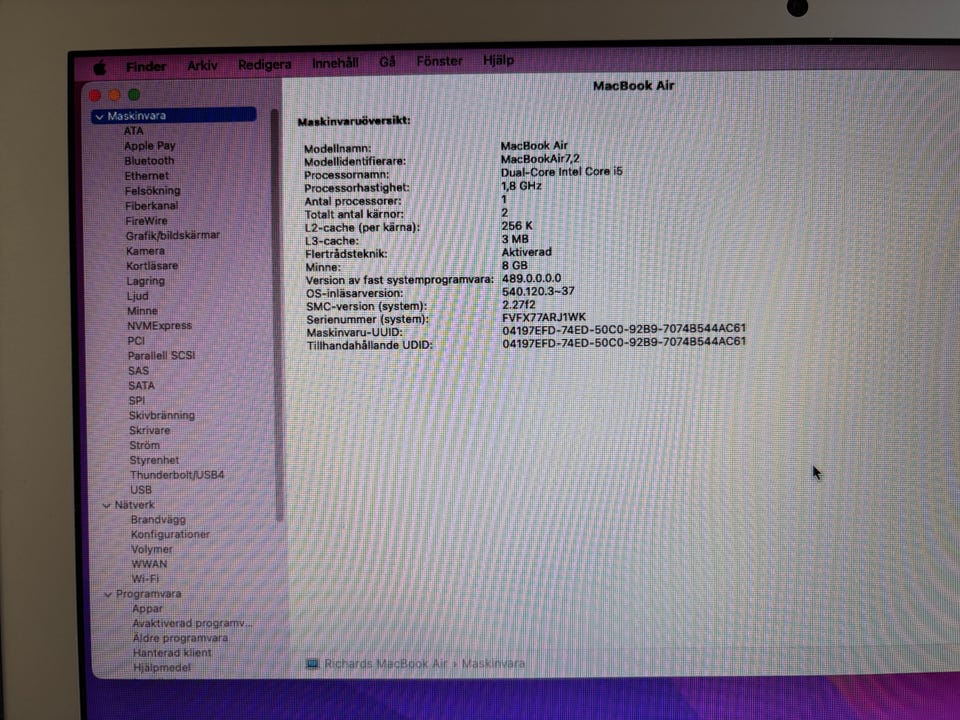Select Parallell SCSI in the sidebar
The width and height of the screenshot is (960, 720).
[161, 356]
